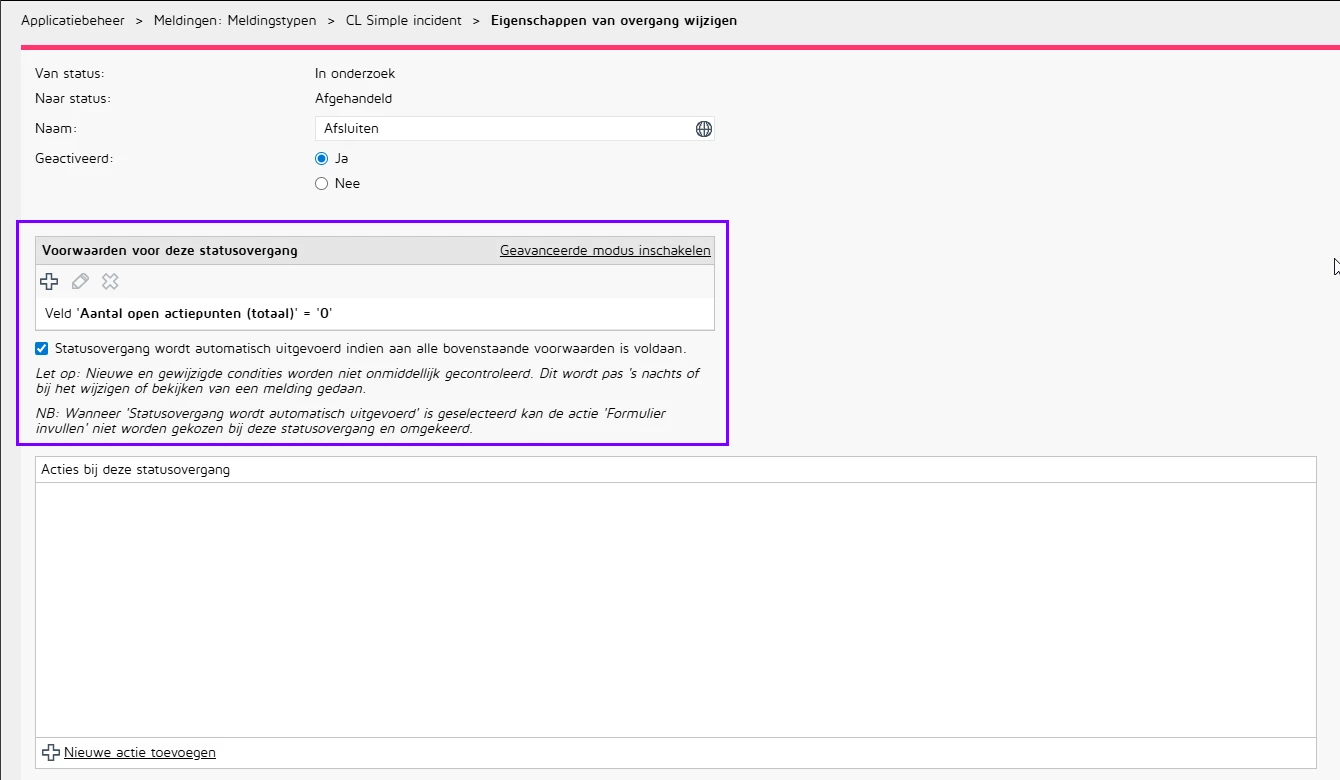Viewport: 1340px width, 780px height.
Task: Click Eigenschappen van overgang wijzigen breadcrumb title
Action: tap(614, 20)
